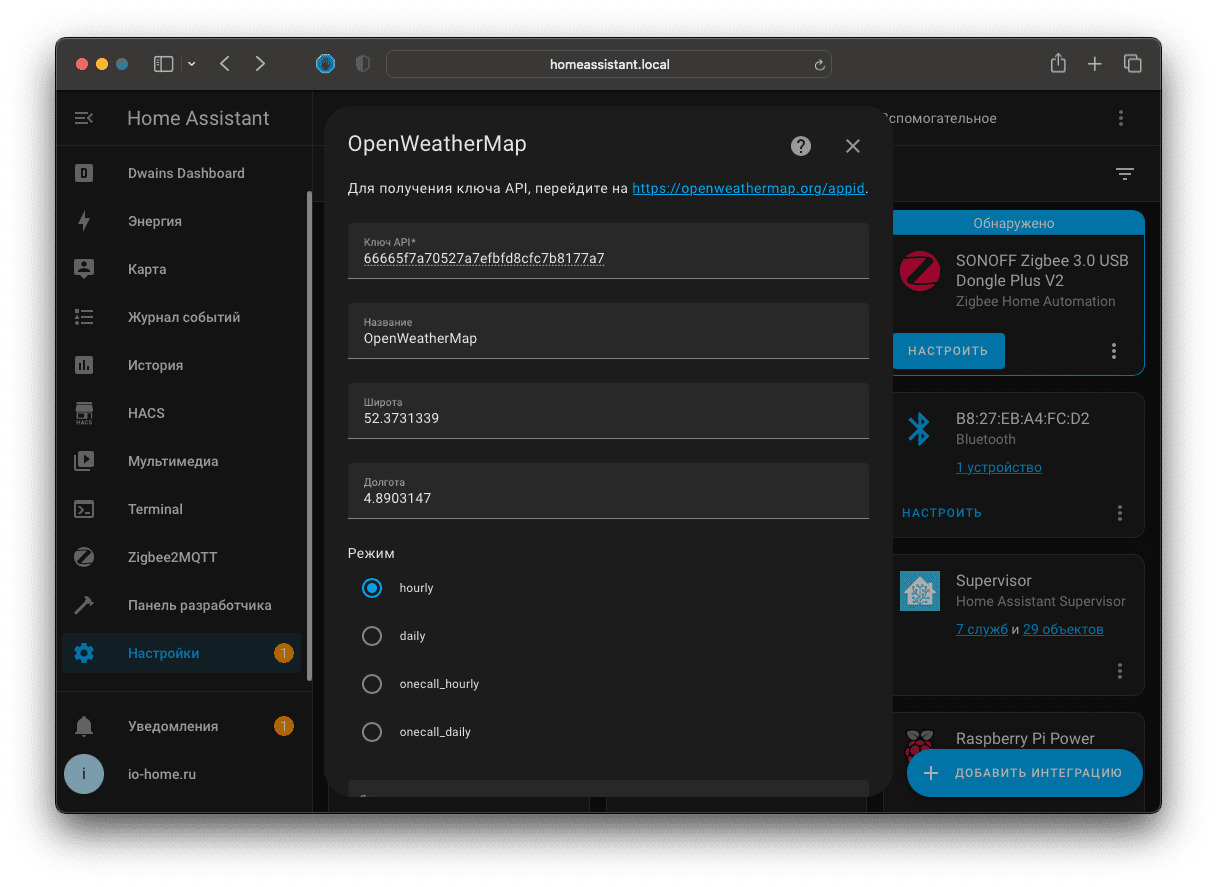Image resolution: width=1217 pixels, height=887 pixels.
Task: Click the SONOFF Zigbee integration logo
Action: coord(920,271)
